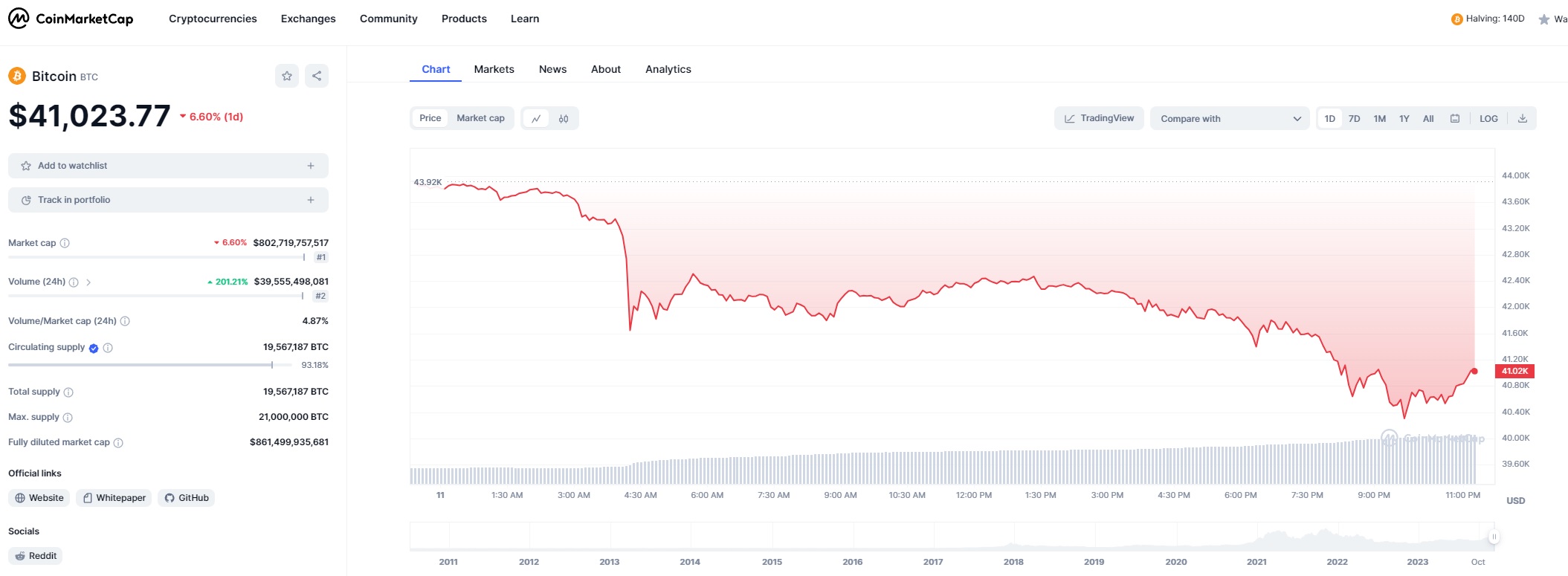Click the Track in portfolio button
The image size is (1568, 576).
pos(168,200)
